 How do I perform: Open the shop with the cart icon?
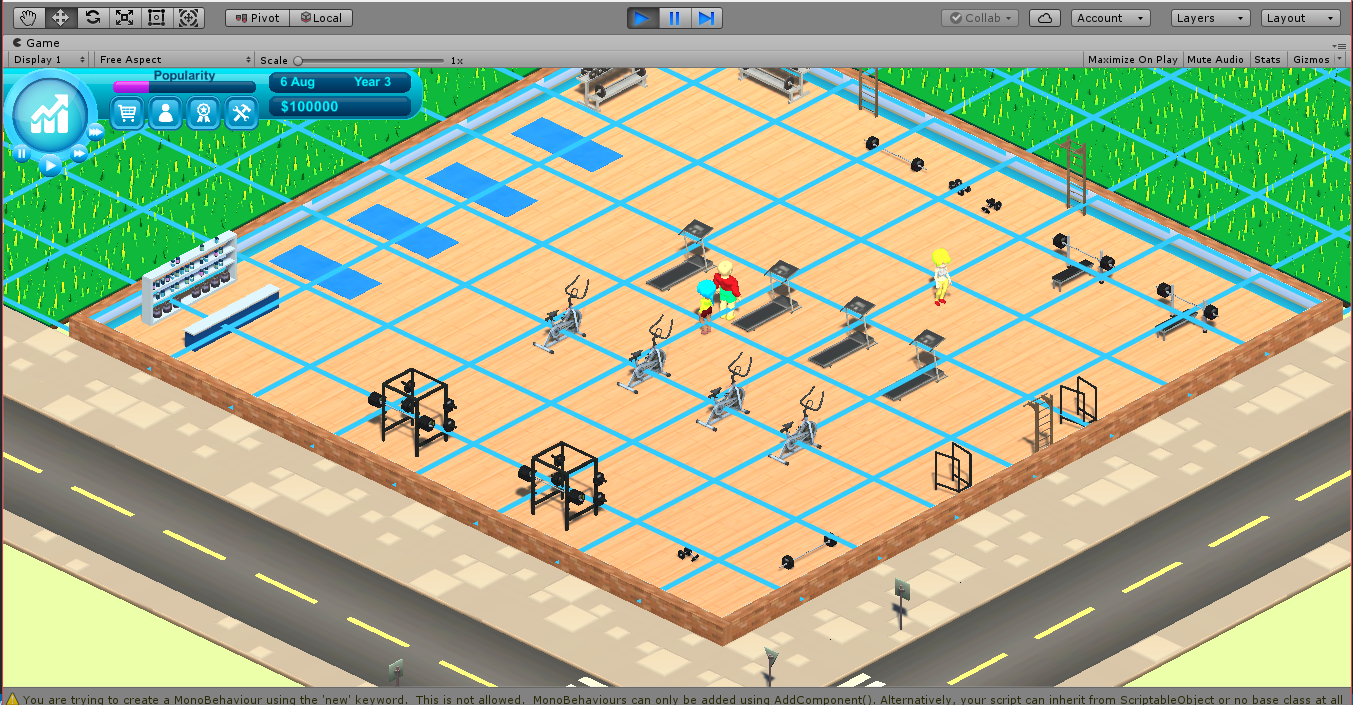click(127, 113)
